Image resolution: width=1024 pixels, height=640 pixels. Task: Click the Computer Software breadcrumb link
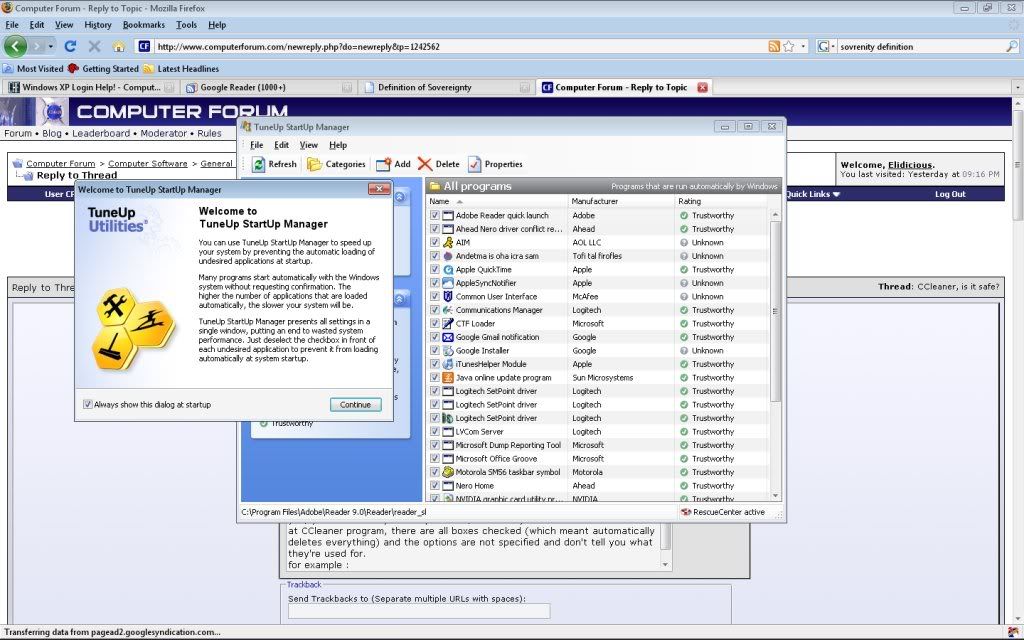[x=148, y=163]
